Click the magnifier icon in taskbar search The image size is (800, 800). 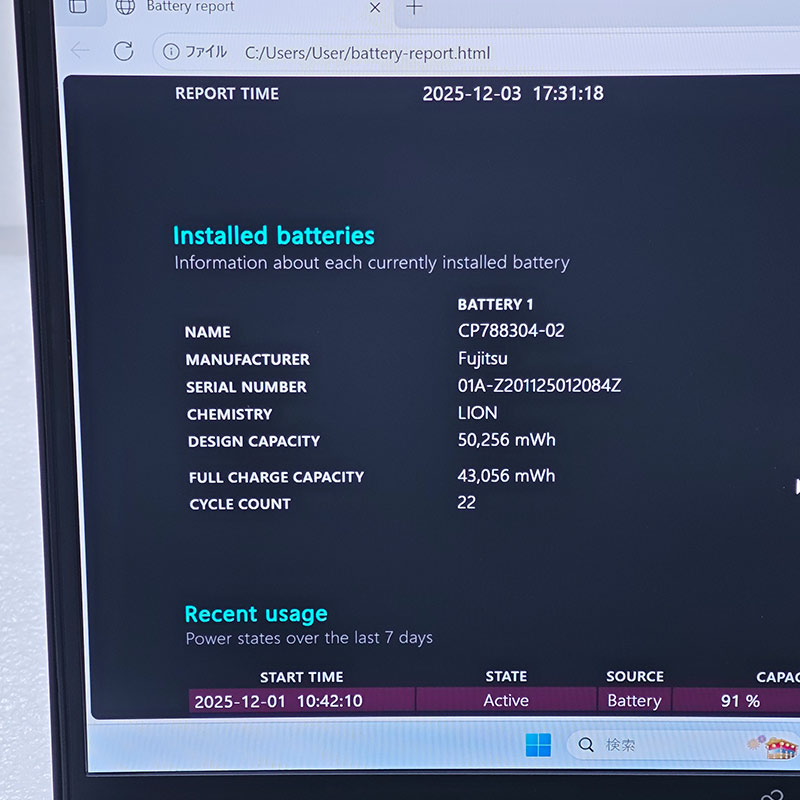(586, 745)
